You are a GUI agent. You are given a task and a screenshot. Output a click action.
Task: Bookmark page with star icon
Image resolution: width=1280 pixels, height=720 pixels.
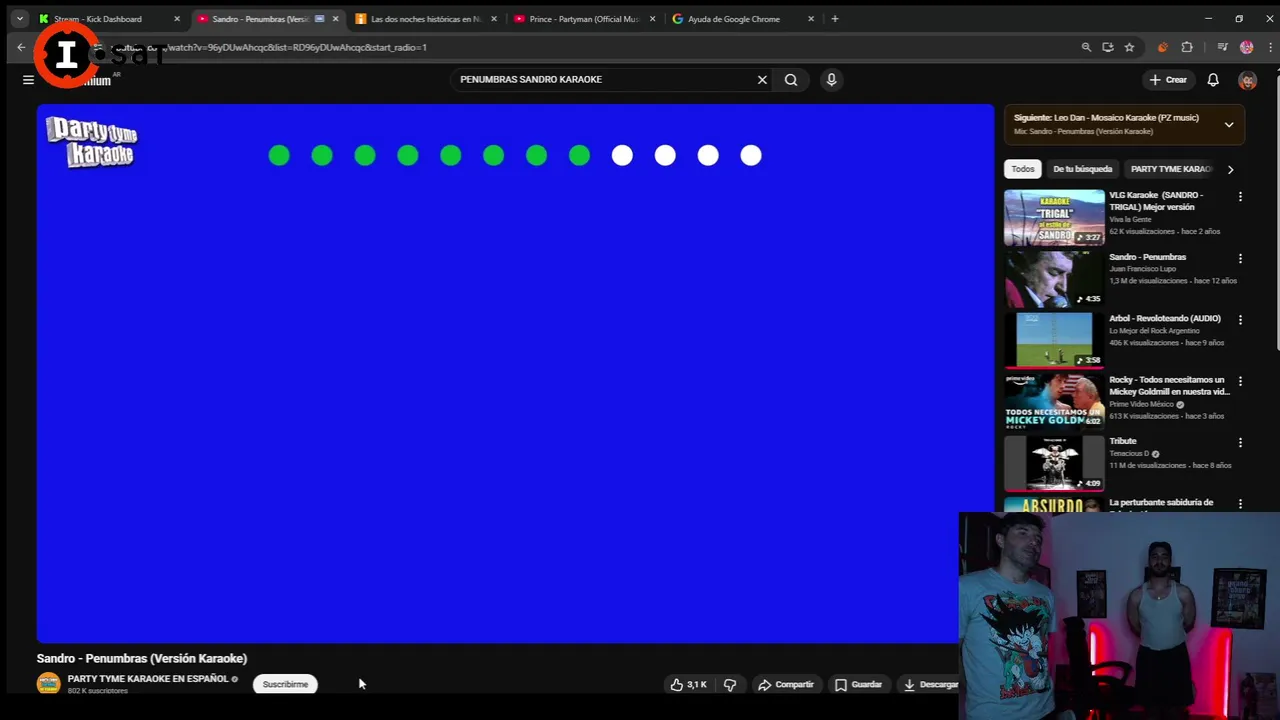click(x=1129, y=47)
